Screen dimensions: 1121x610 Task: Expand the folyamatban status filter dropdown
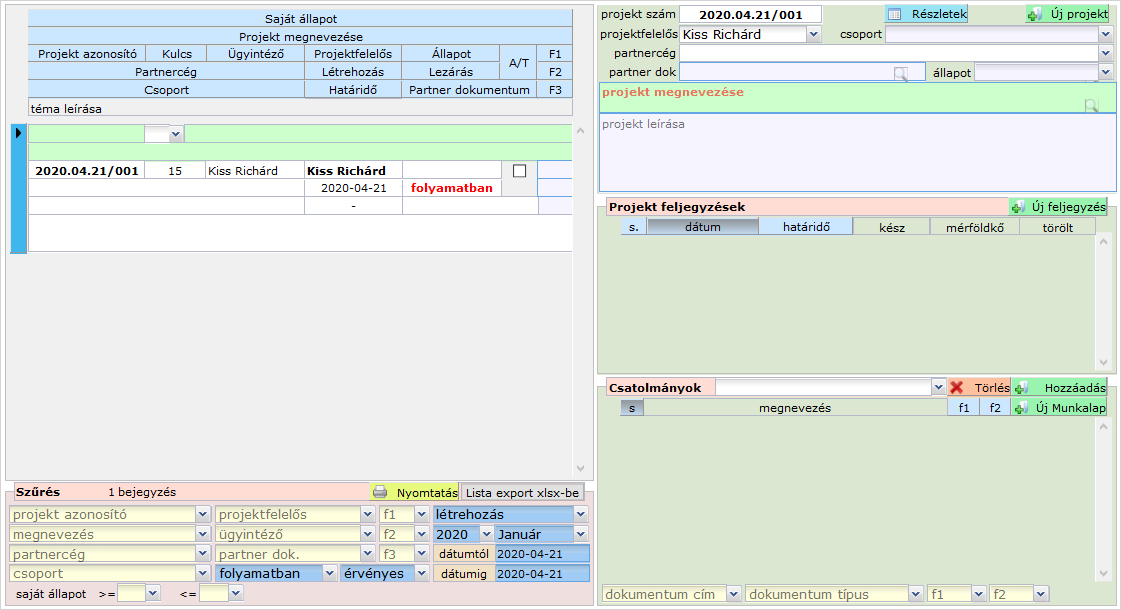(x=329, y=574)
